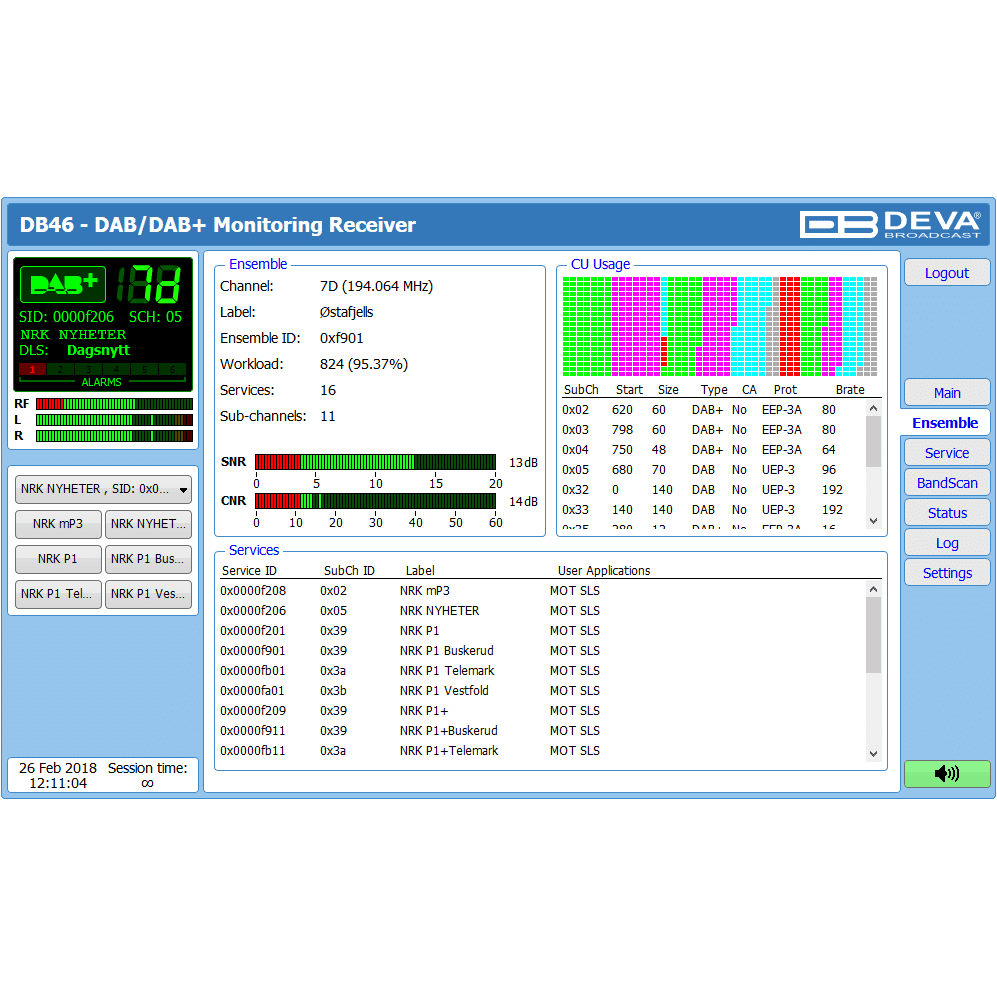Go to the BandScan tab
The width and height of the screenshot is (997, 997).
(x=946, y=483)
